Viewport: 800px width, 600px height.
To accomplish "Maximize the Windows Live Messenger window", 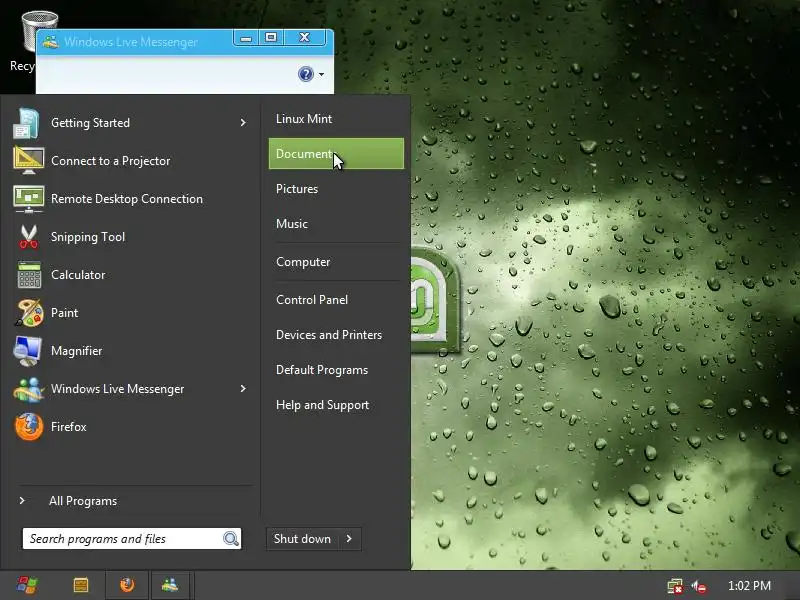I will click(271, 37).
